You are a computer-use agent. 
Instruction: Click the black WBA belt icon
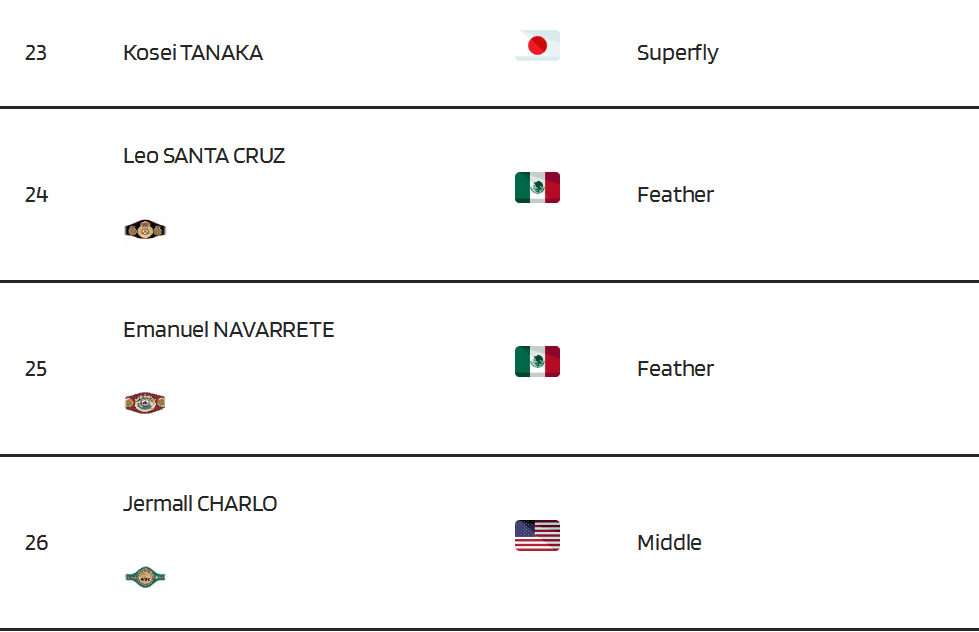coord(145,230)
